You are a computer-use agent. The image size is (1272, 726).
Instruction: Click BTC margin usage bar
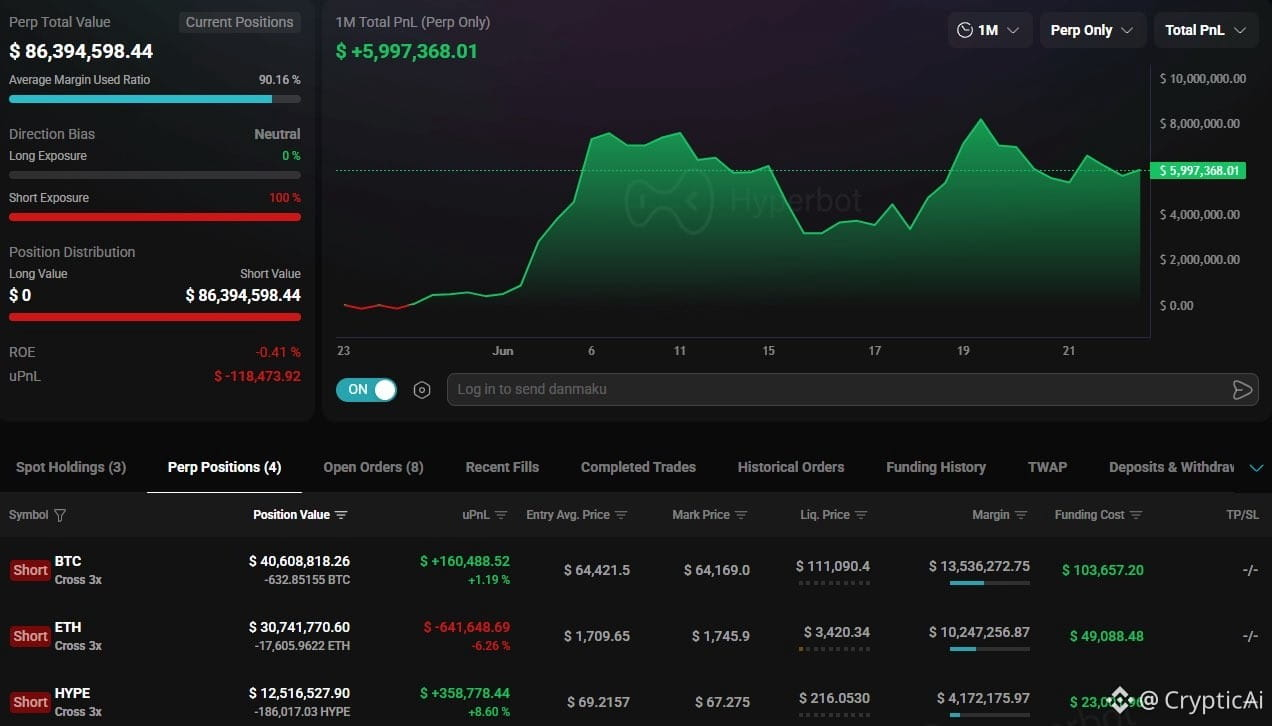989,582
